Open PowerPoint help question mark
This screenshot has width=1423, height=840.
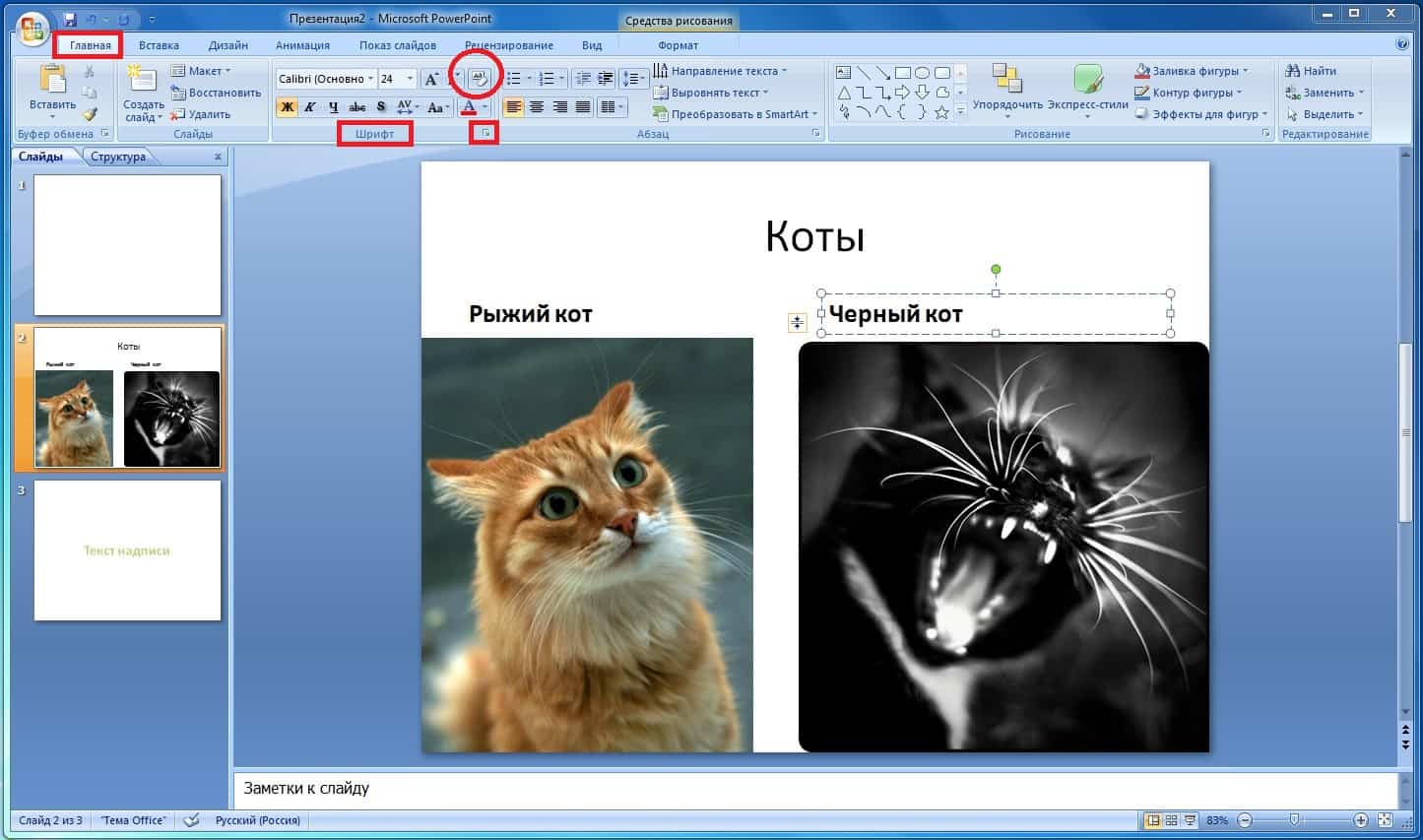pos(1402,44)
